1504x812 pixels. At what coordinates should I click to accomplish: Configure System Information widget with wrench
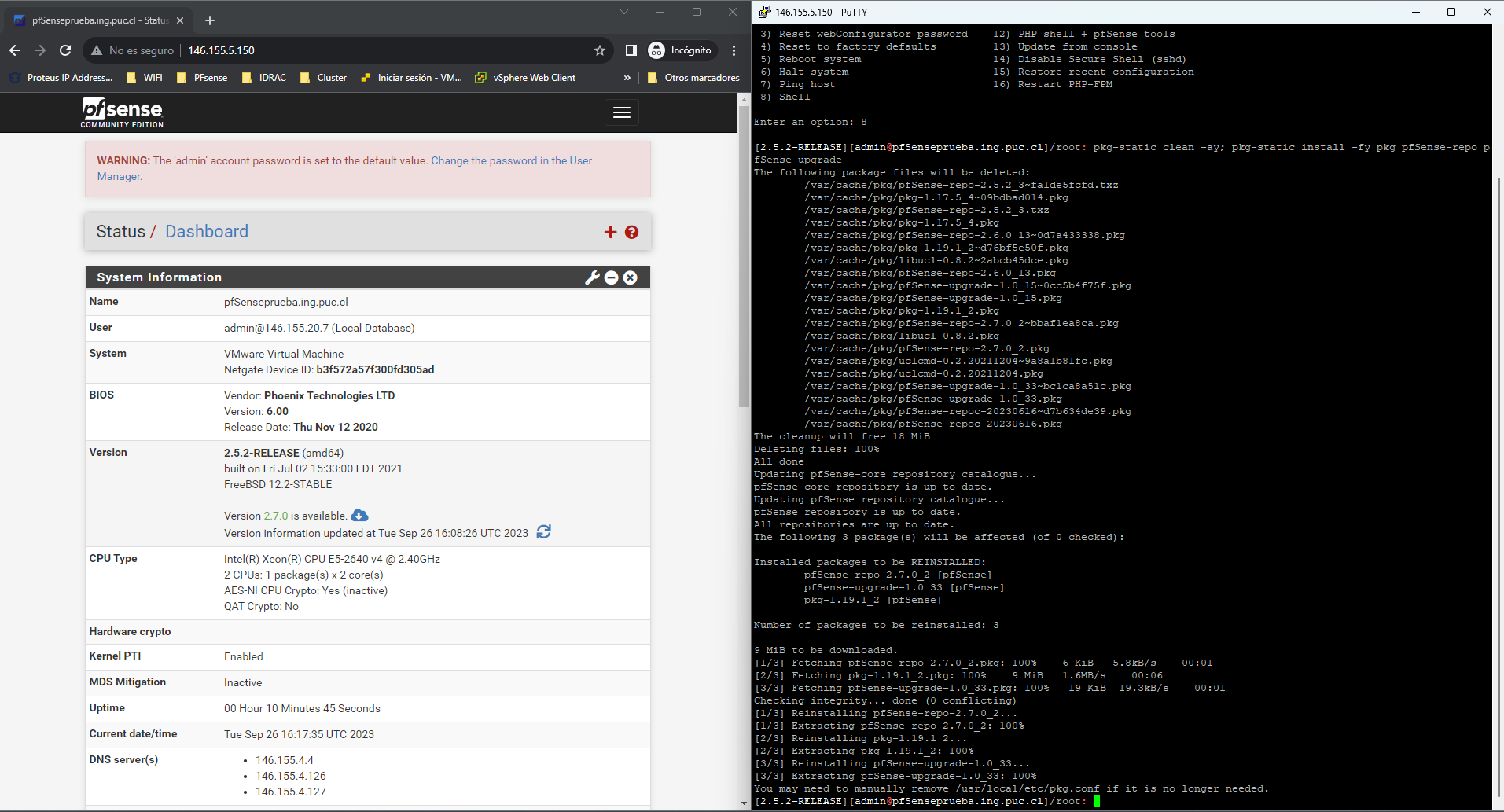pos(592,277)
